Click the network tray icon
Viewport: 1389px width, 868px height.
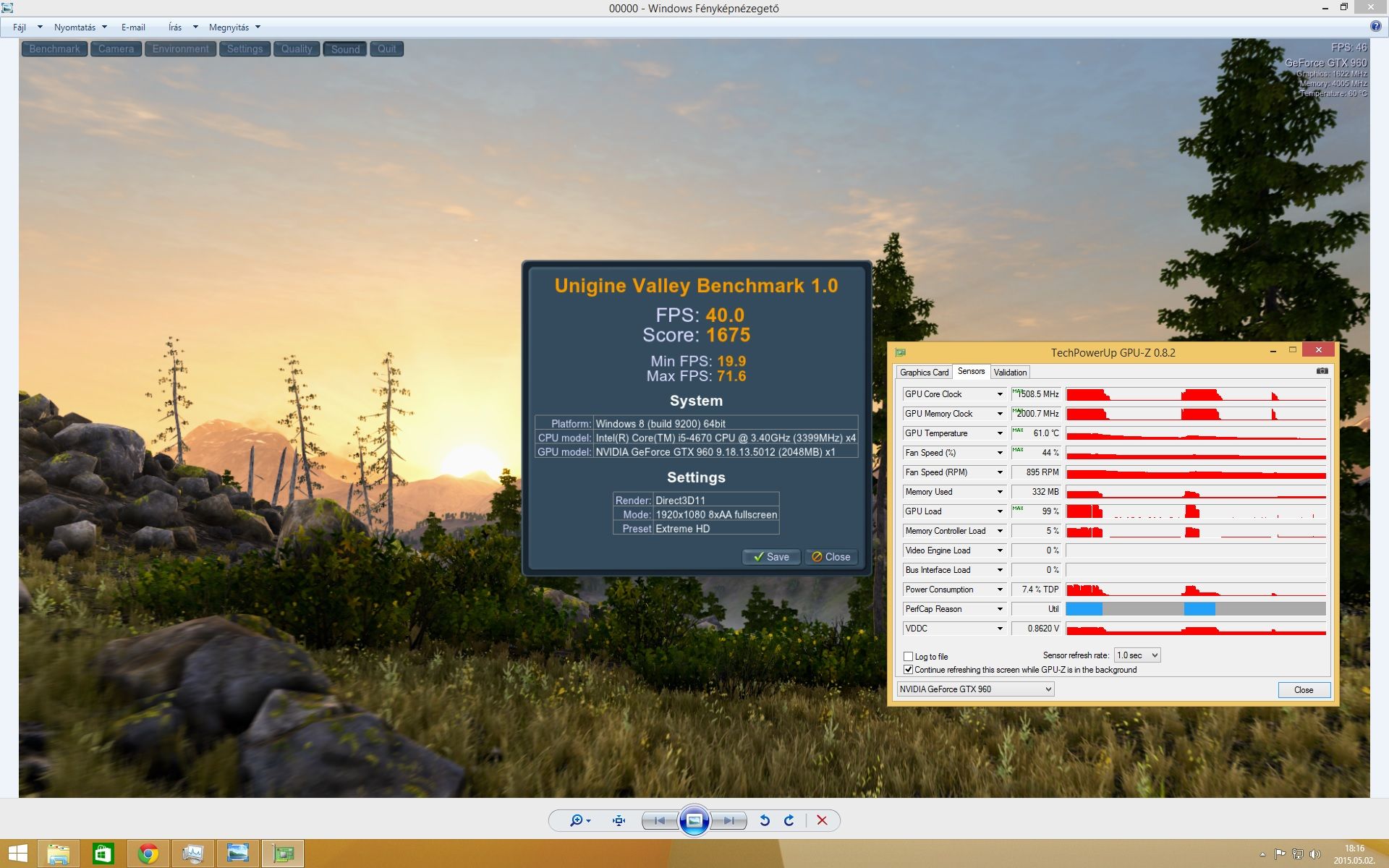[x=1298, y=854]
